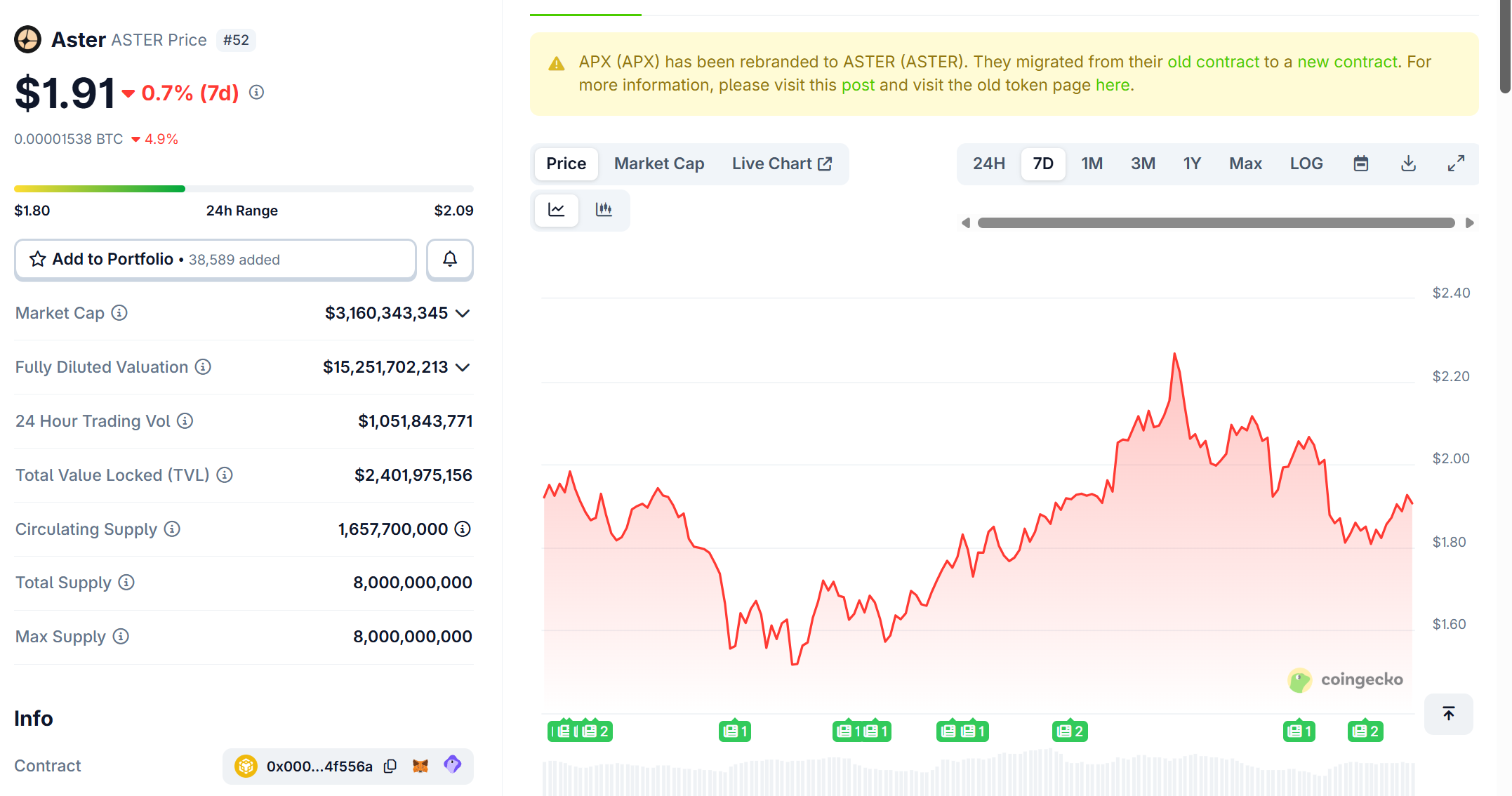1512x796 pixels.
Task: Add token to MetaMask via fox icon
Action: [x=420, y=766]
